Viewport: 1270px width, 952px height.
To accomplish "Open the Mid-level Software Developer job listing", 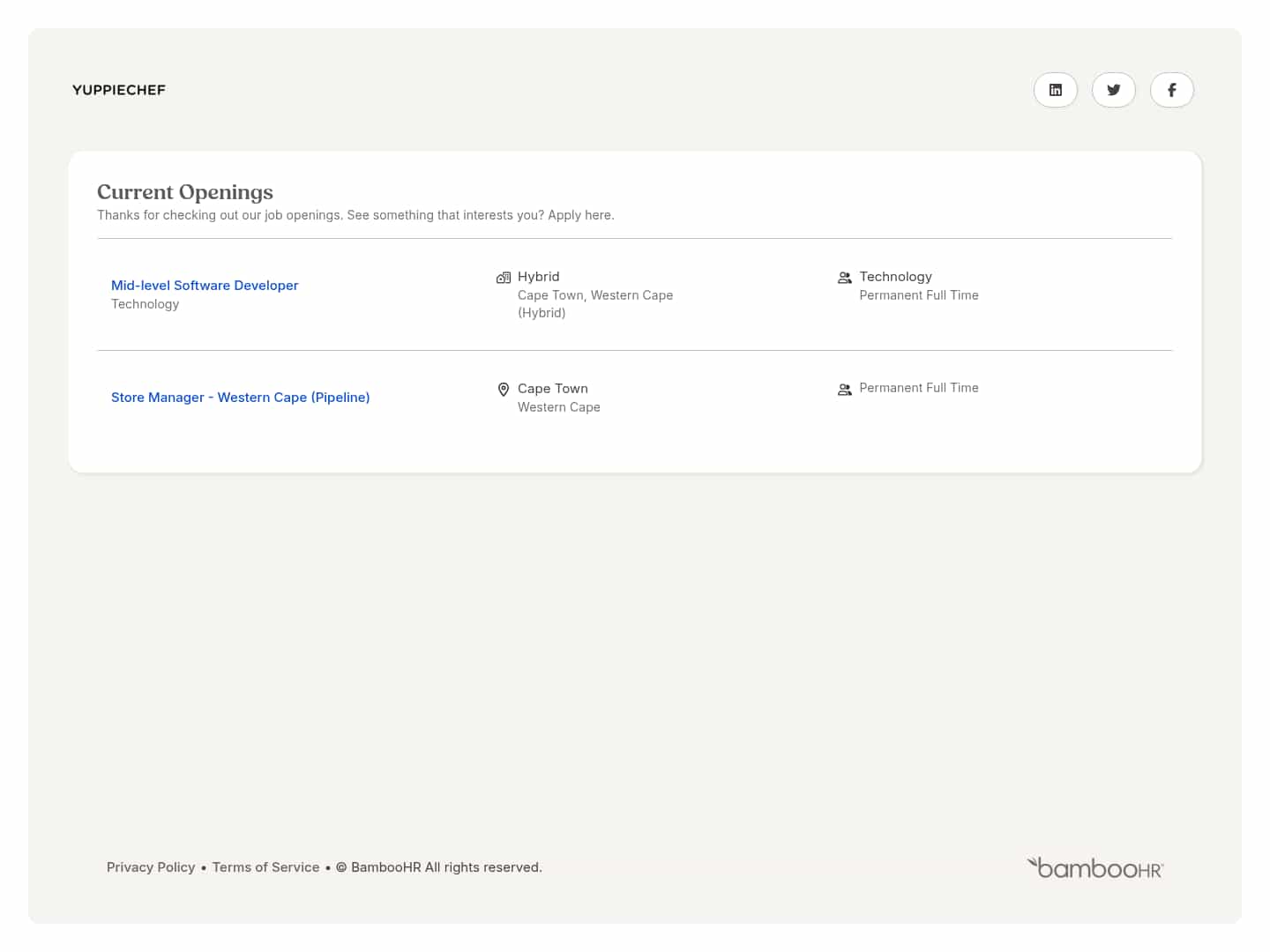I will tap(205, 286).
